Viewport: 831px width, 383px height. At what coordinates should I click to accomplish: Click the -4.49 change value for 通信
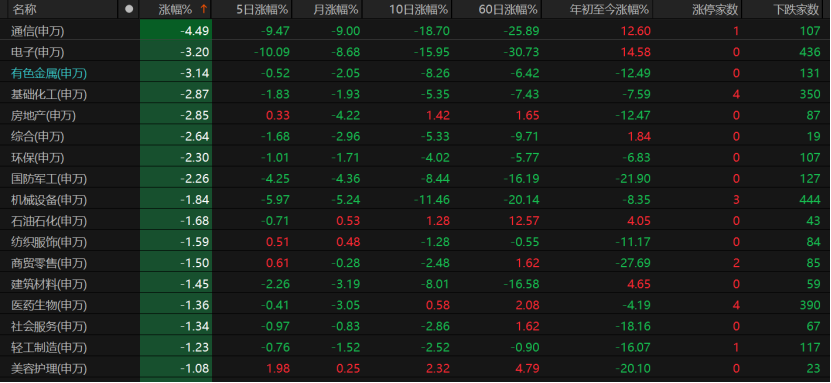point(195,31)
